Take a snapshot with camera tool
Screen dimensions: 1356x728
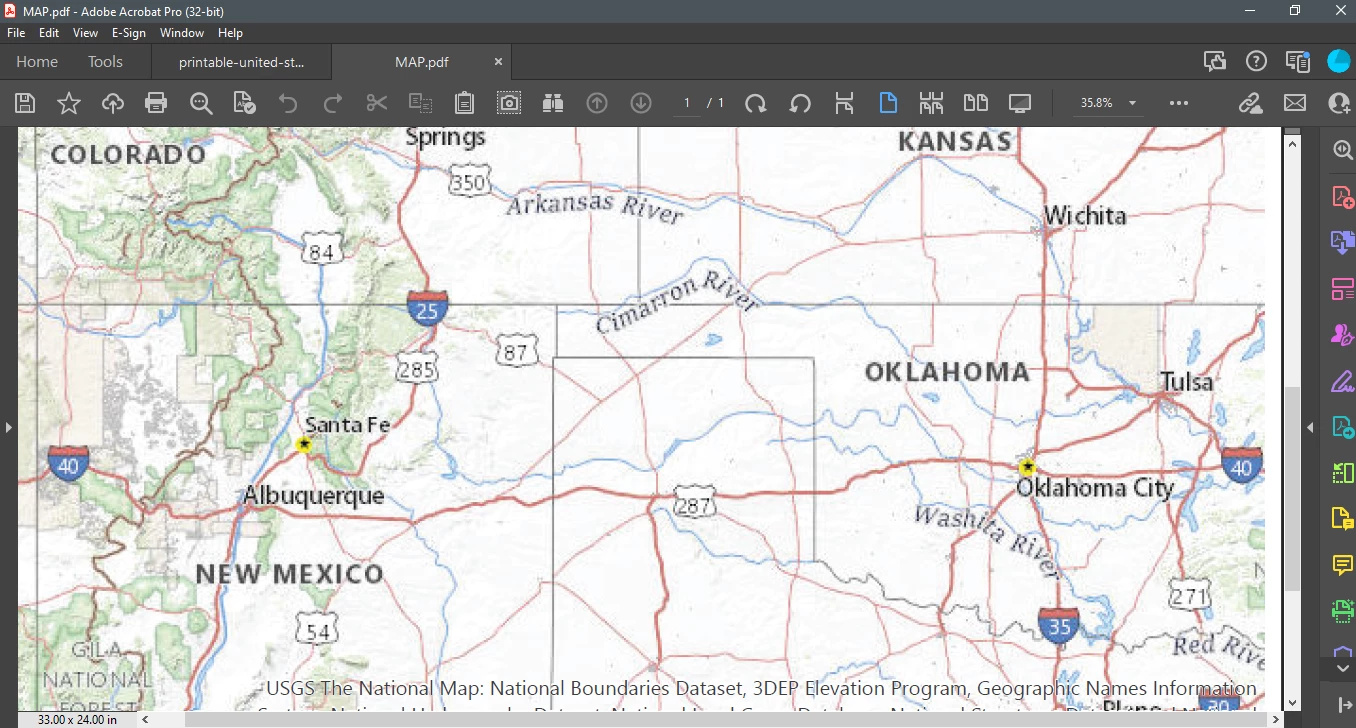coord(509,103)
